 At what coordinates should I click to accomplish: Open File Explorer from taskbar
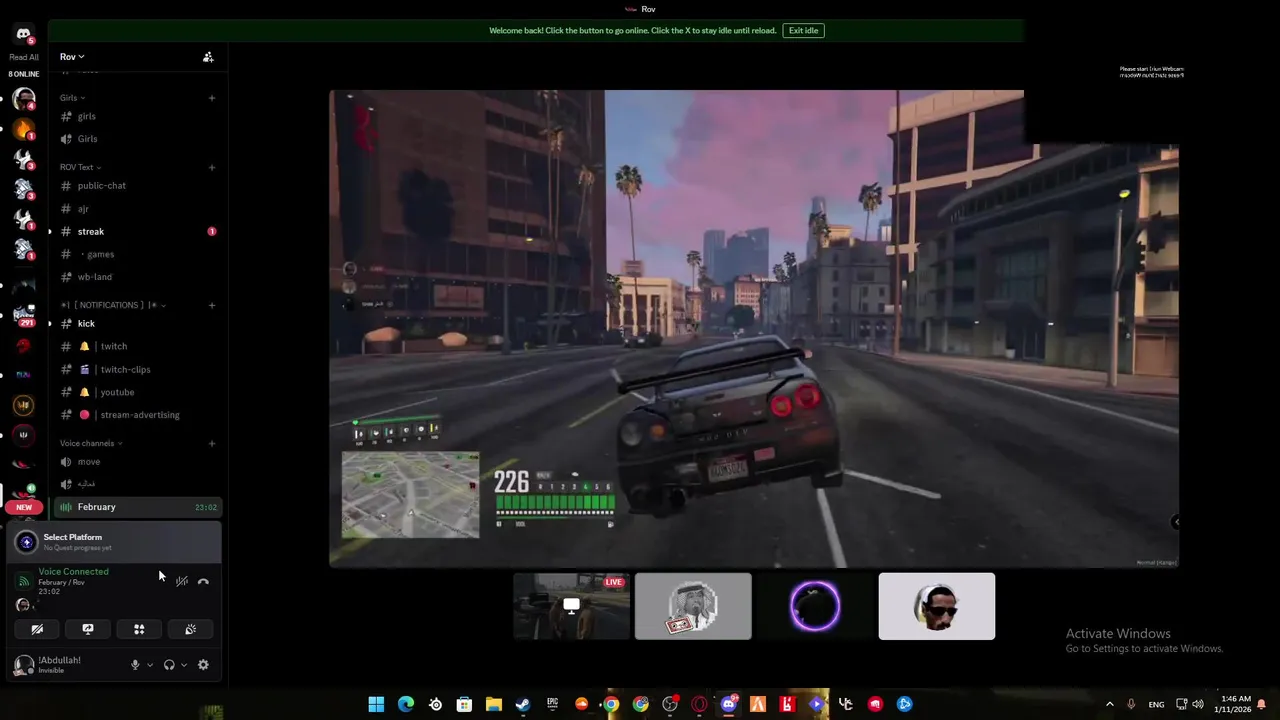(x=494, y=705)
